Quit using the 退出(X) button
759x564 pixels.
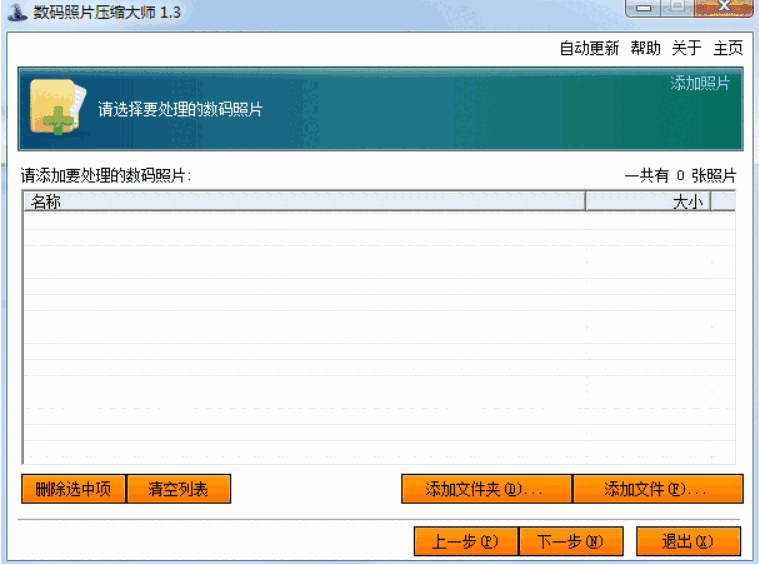[688, 541]
